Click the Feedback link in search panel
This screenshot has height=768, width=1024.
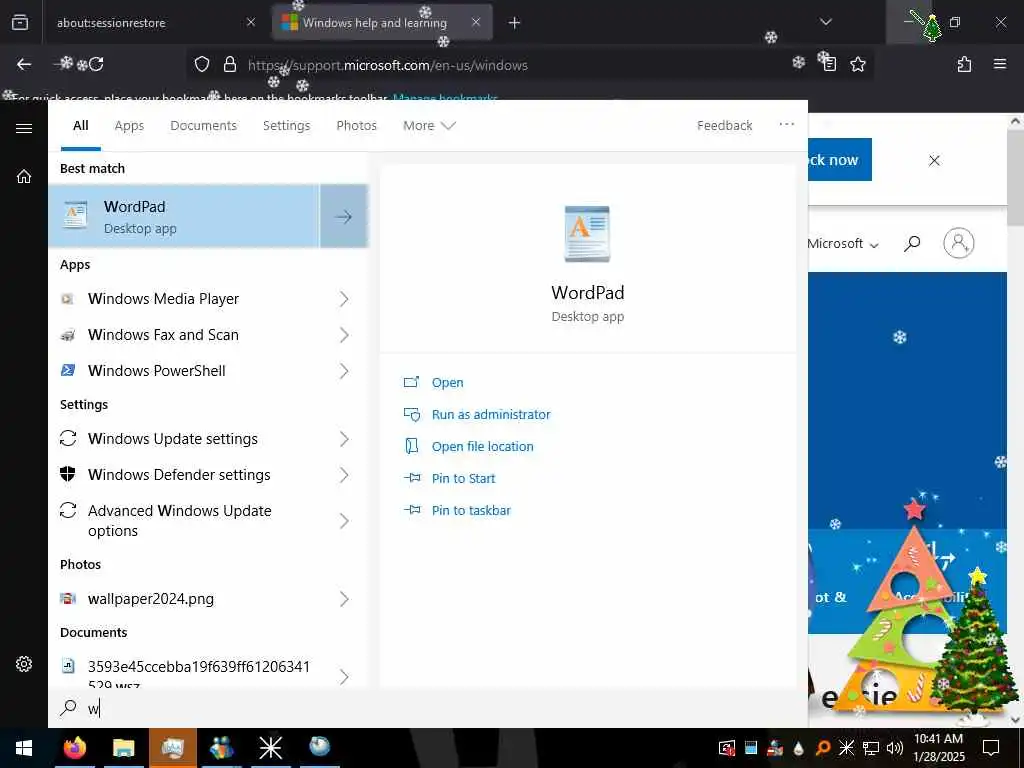point(724,125)
